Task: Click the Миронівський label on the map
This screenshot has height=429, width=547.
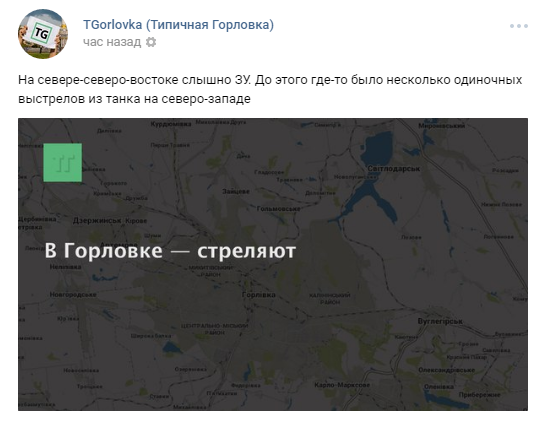Action: click(442, 126)
